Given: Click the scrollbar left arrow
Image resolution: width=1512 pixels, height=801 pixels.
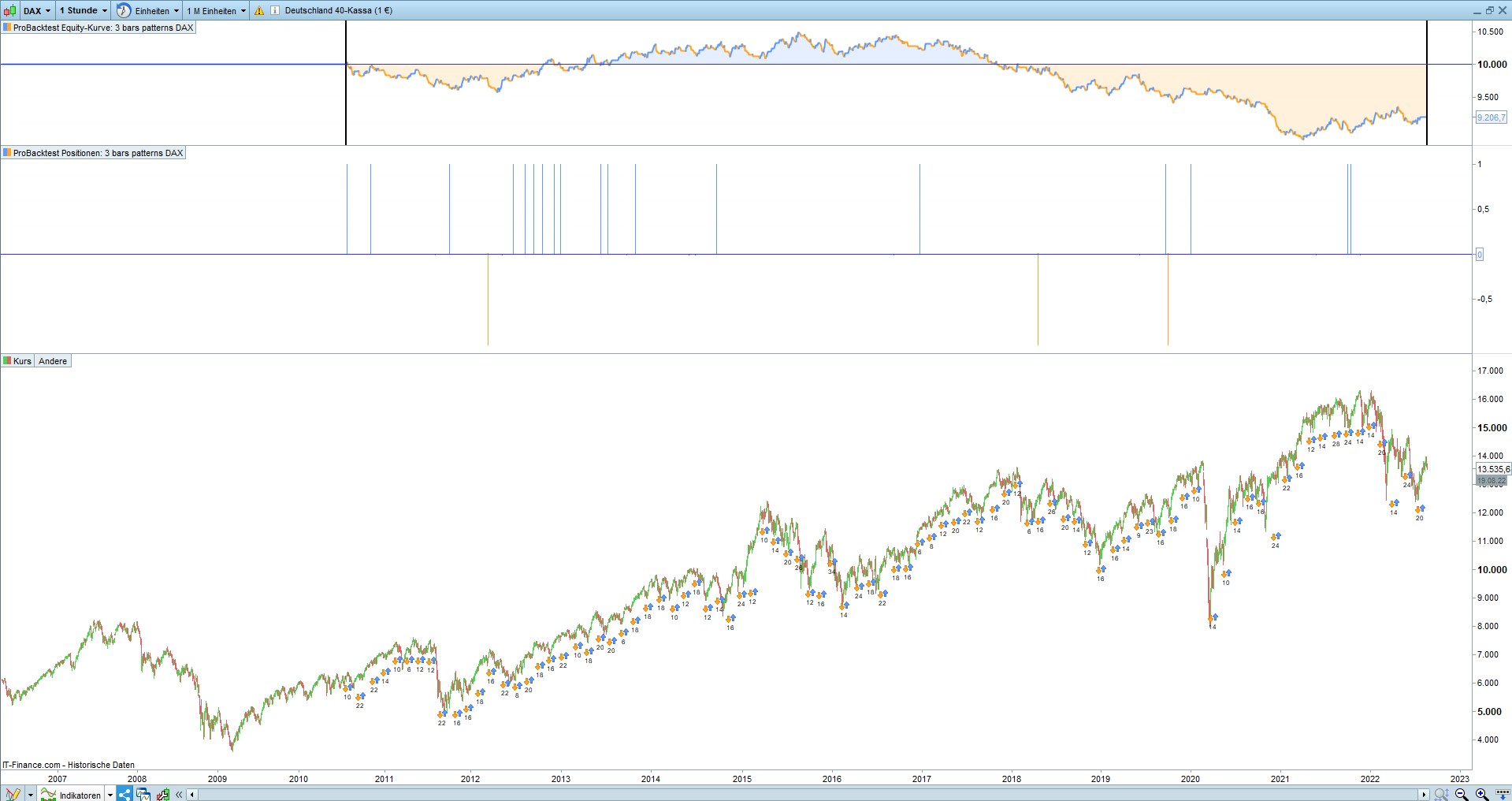Looking at the screenshot, I should 192,795.
